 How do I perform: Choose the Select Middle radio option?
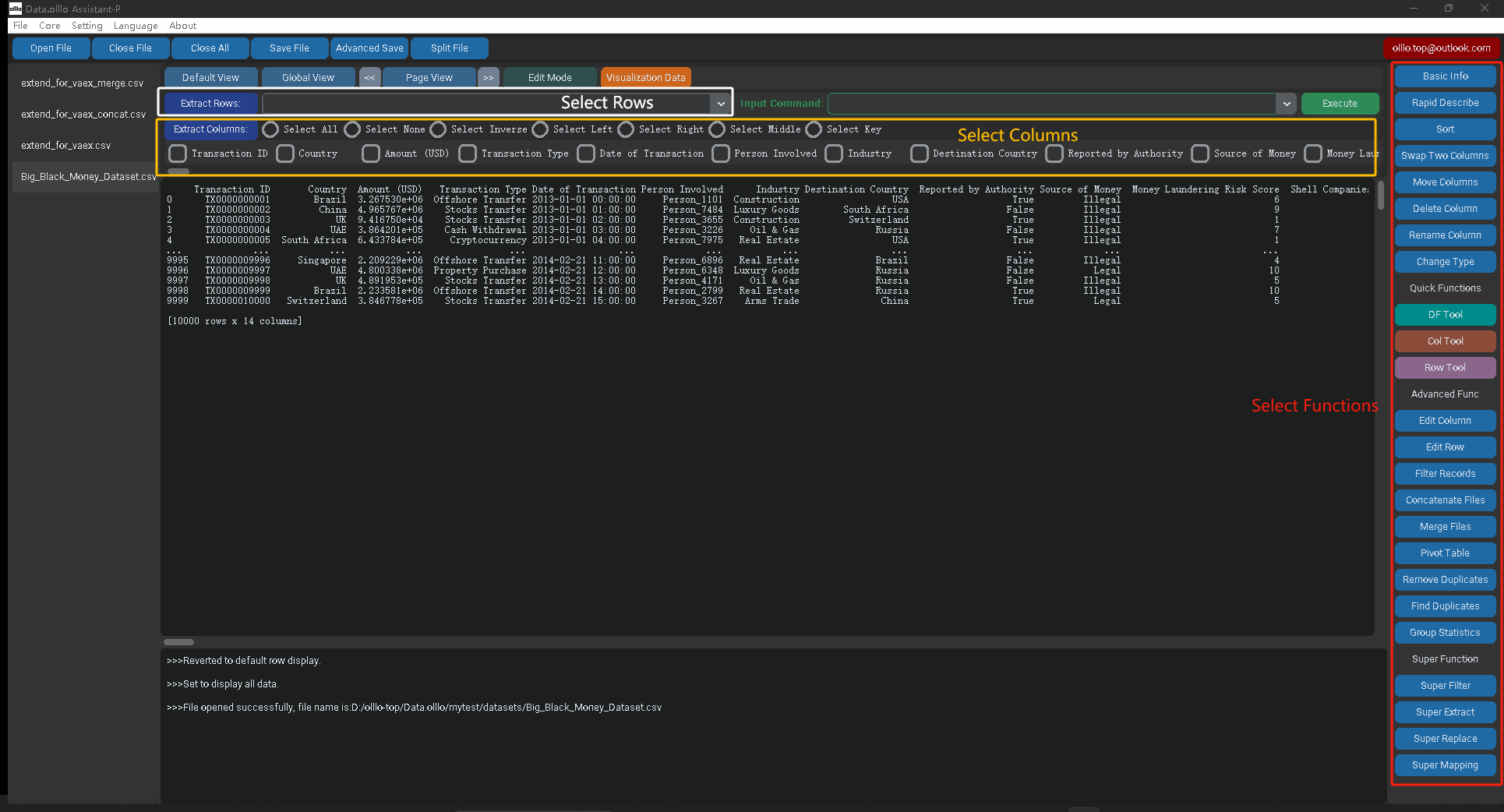tap(717, 129)
